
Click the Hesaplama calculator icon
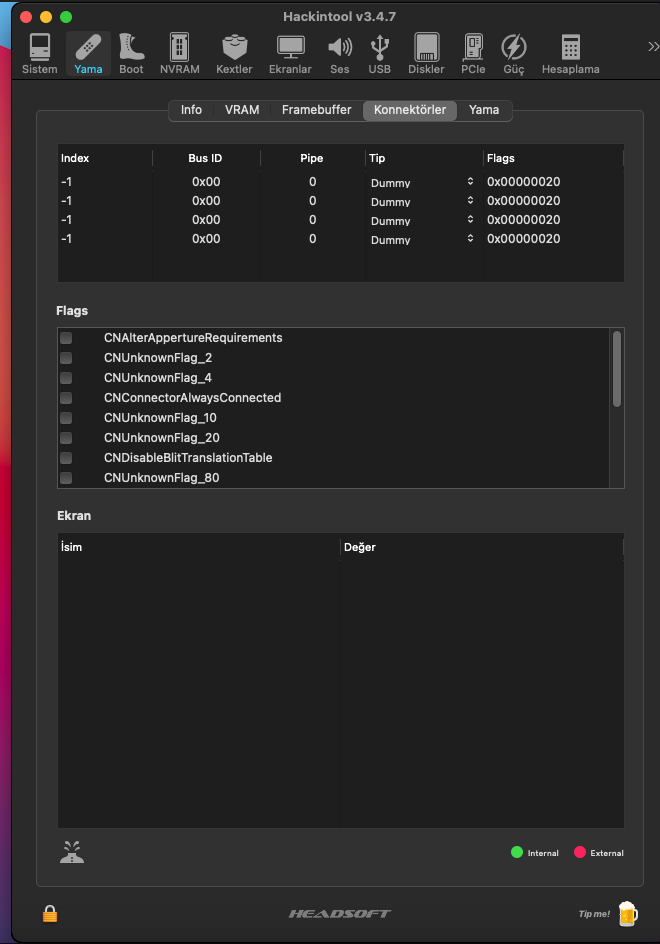pos(570,53)
